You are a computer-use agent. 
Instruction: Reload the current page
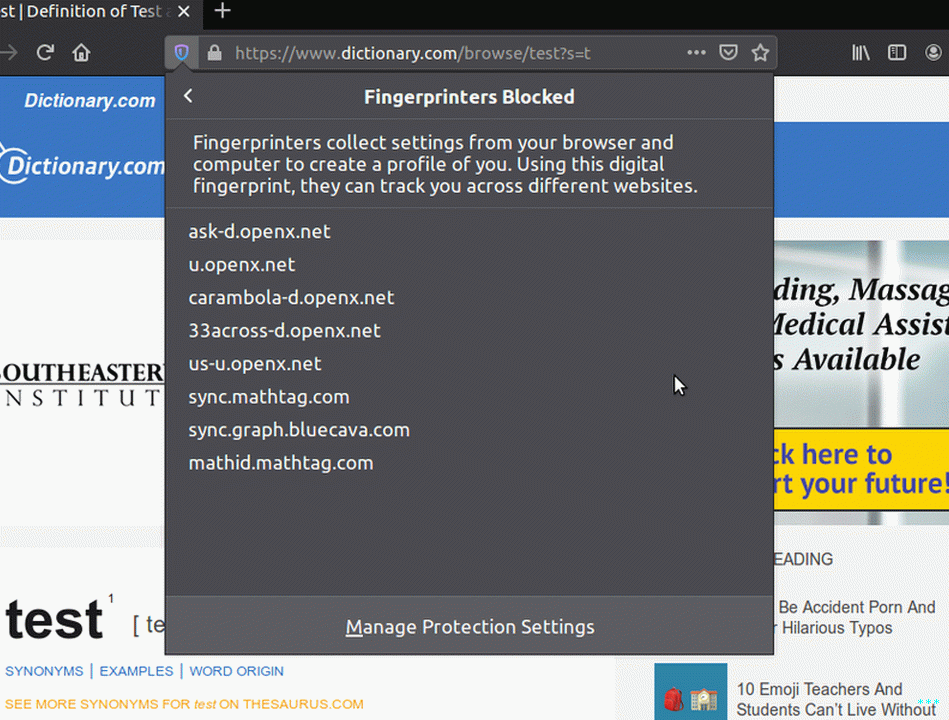tap(45, 53)
